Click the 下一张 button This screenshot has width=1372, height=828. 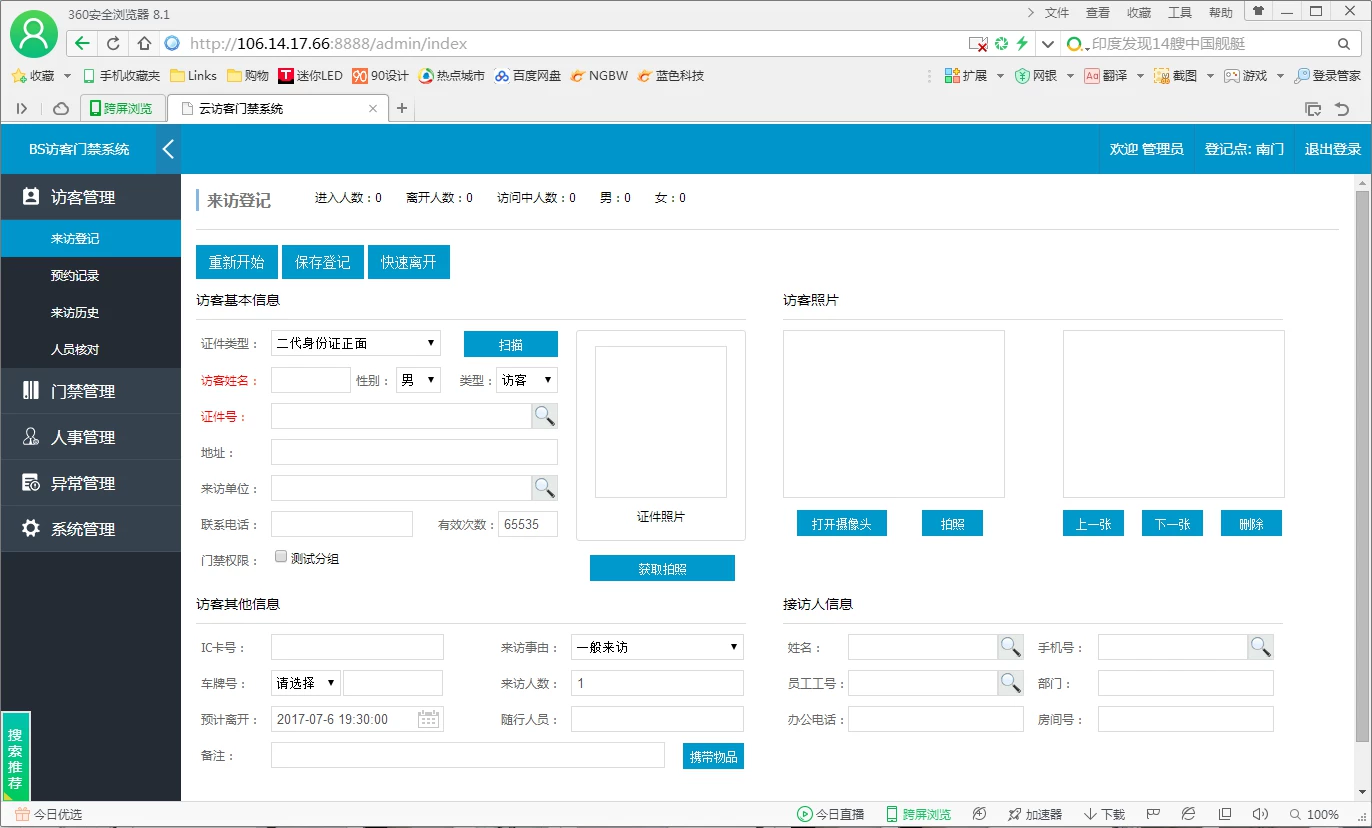(1172, 523)
